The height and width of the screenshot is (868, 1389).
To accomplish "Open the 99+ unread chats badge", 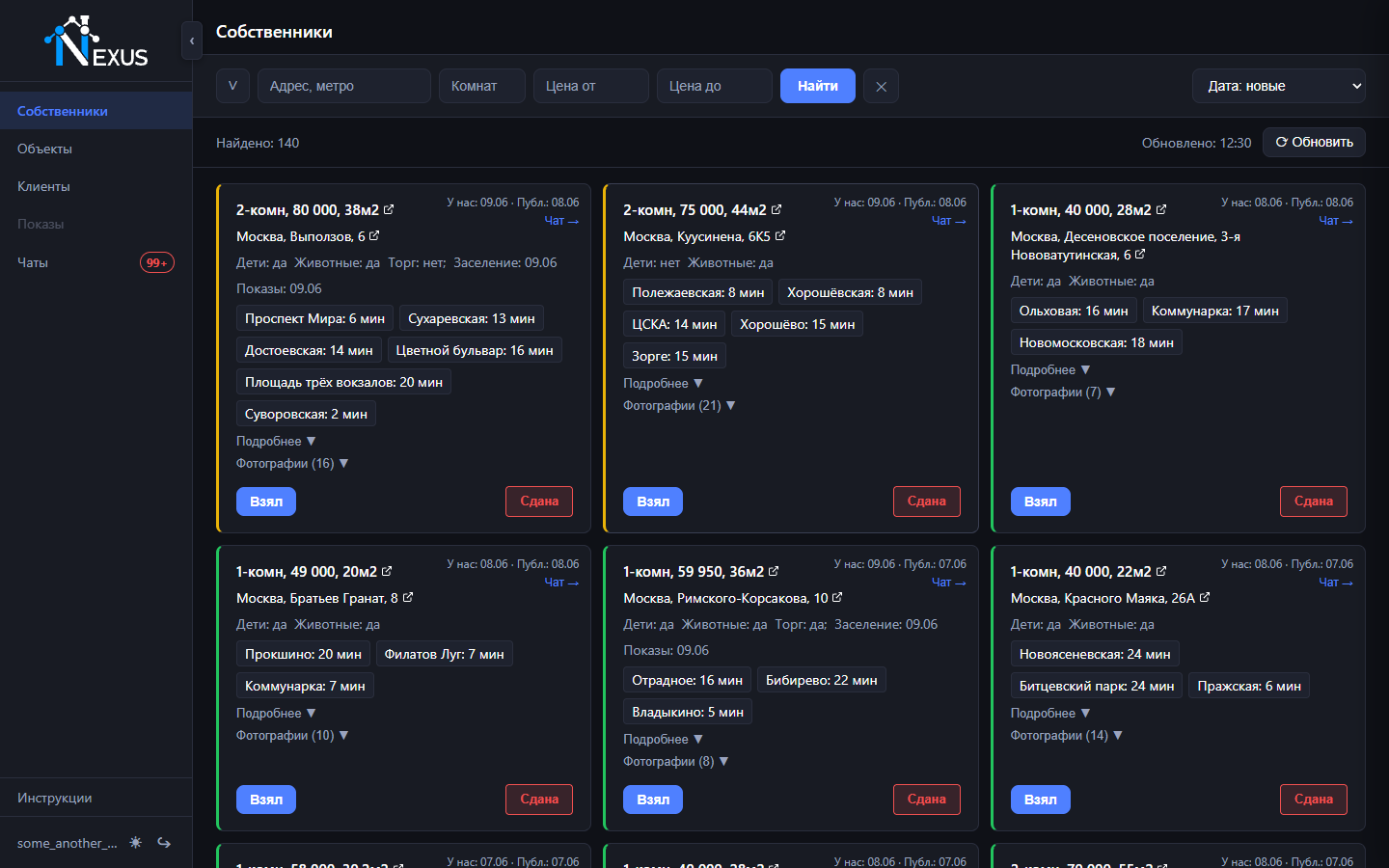I will pyautogui.click(x=157, y=262).
